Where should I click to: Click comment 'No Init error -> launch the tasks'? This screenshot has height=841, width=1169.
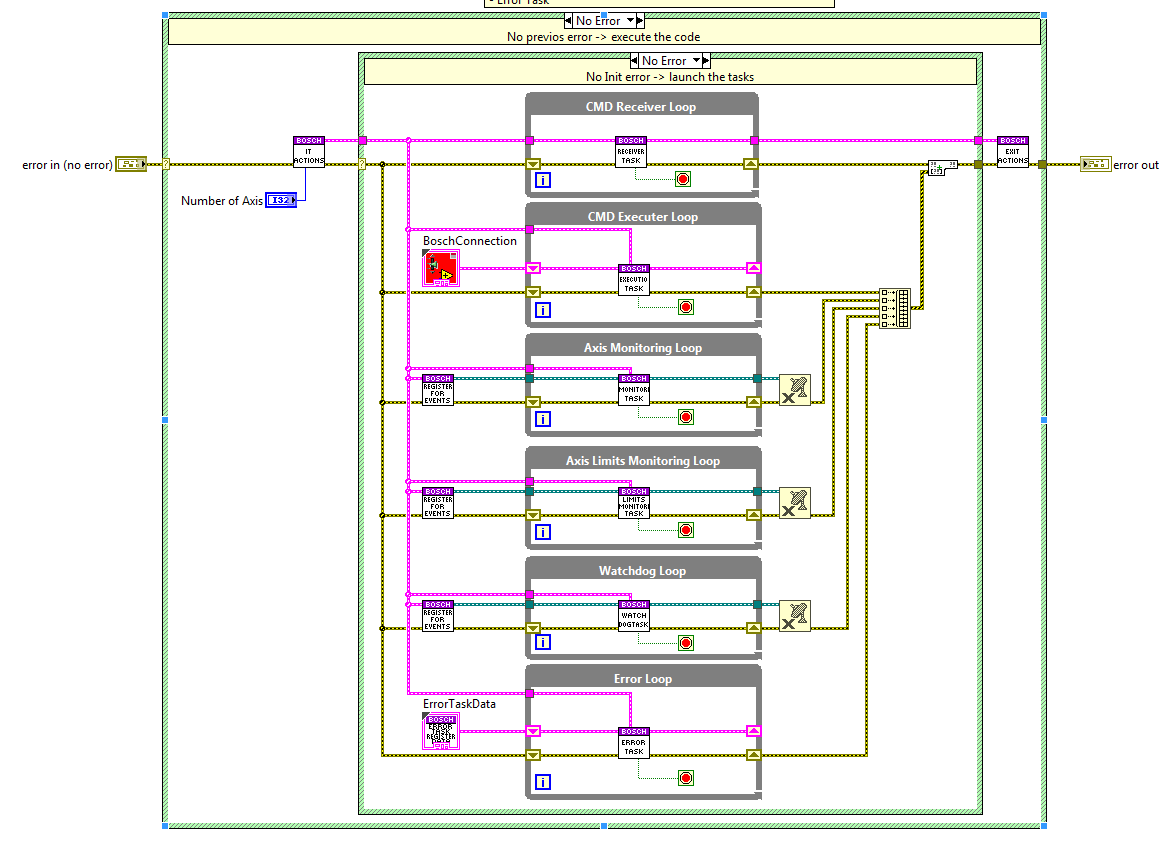[669, 77]
